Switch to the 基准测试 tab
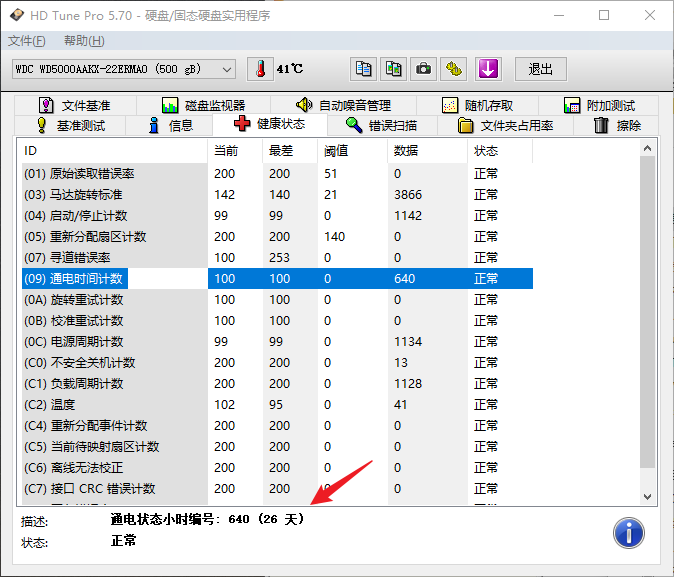 pos(70,126)
